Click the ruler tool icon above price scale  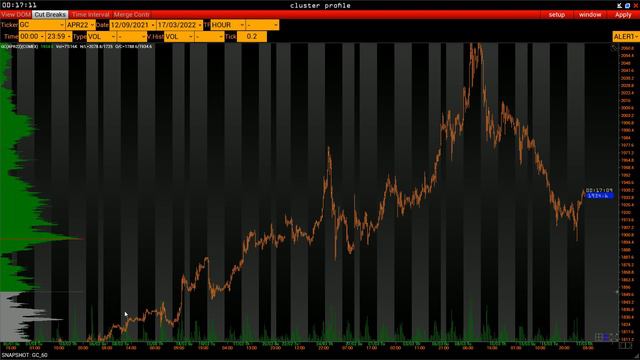pyautogui.click(x=613, y=48)
